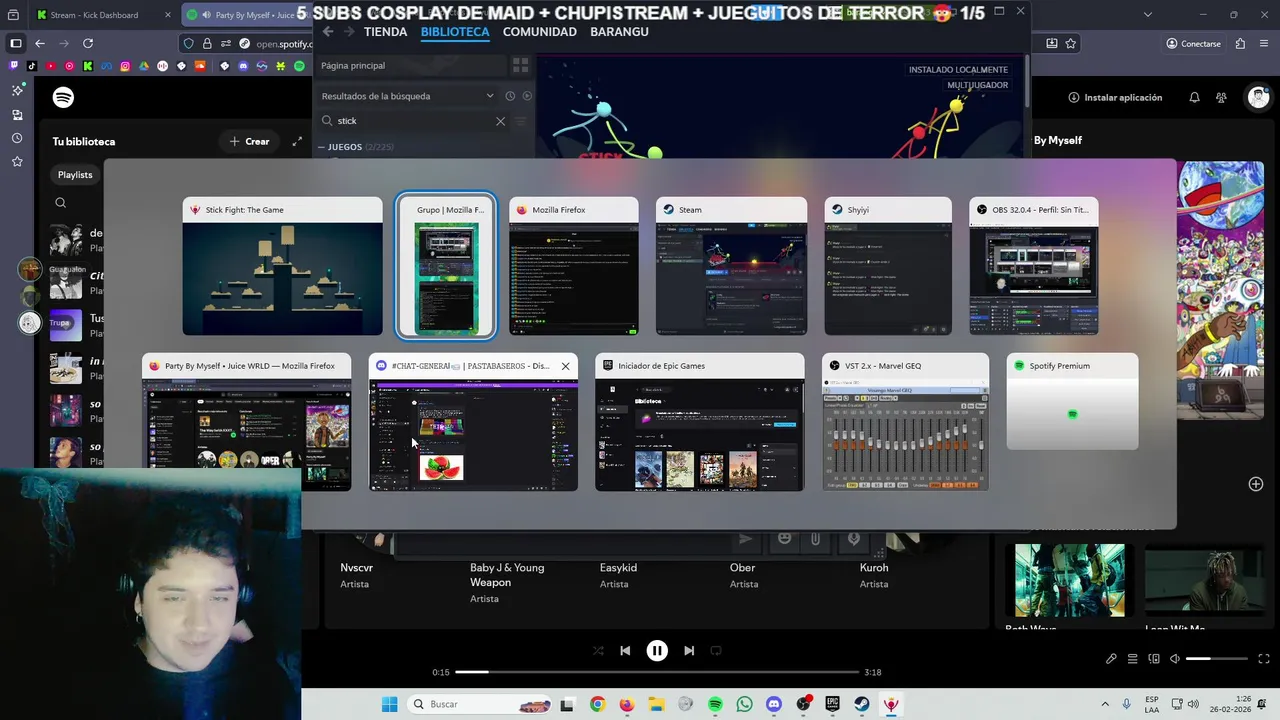Switch the Spotify player to full screen
Image resolution: width=1280 pixels, height=720 pixels.
click(1264, 659)
